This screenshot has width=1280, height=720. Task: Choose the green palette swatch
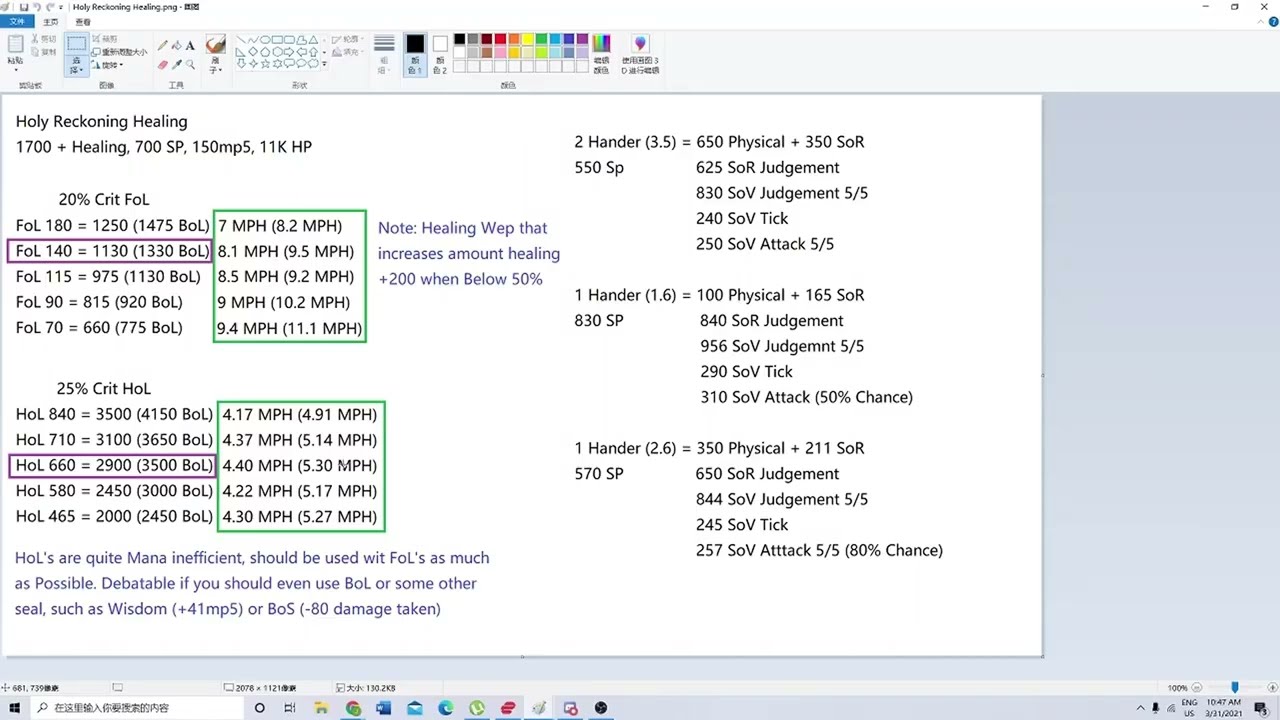pos(541,39)
